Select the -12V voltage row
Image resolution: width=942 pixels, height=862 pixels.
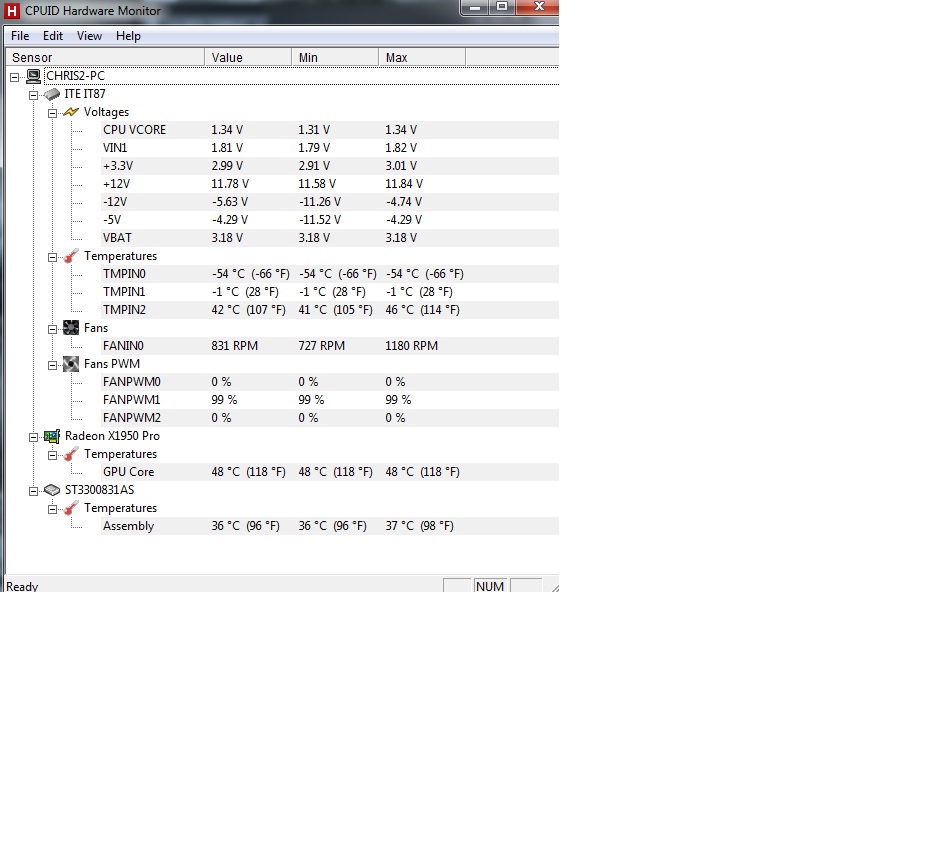pos(330,202)
